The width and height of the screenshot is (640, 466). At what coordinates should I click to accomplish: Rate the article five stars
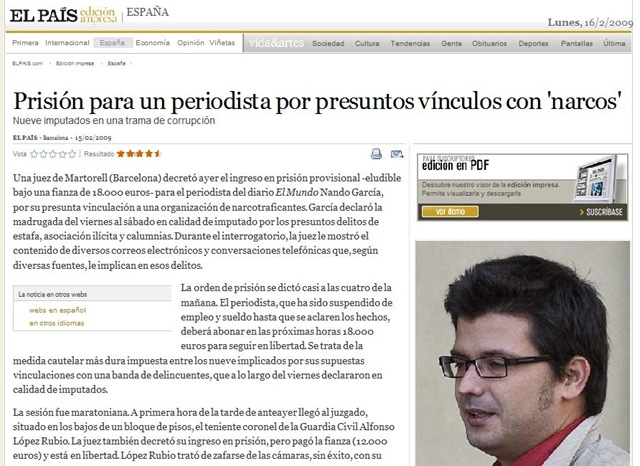72,154
